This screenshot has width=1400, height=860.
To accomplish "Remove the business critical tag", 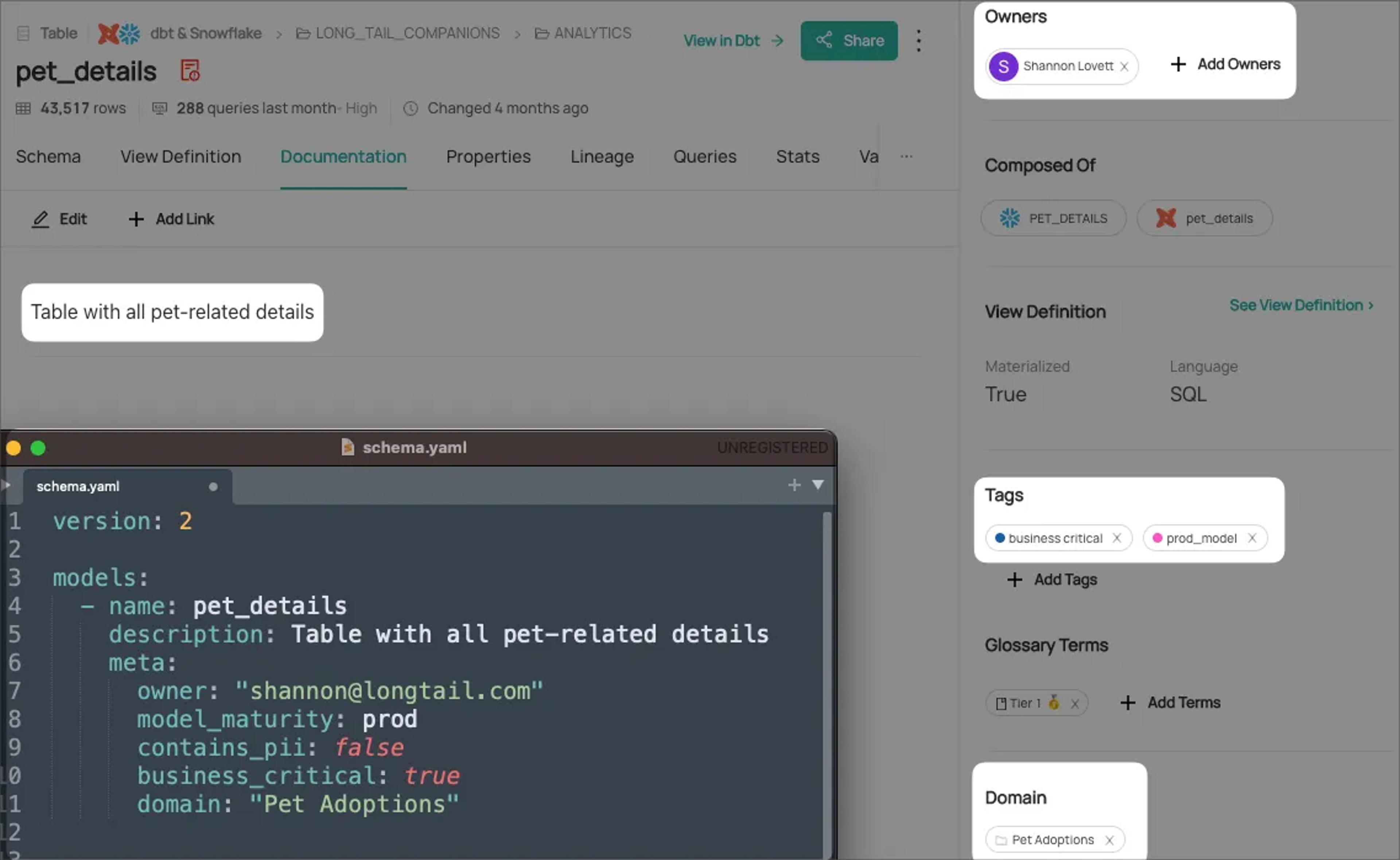I will pos(1117,538).
